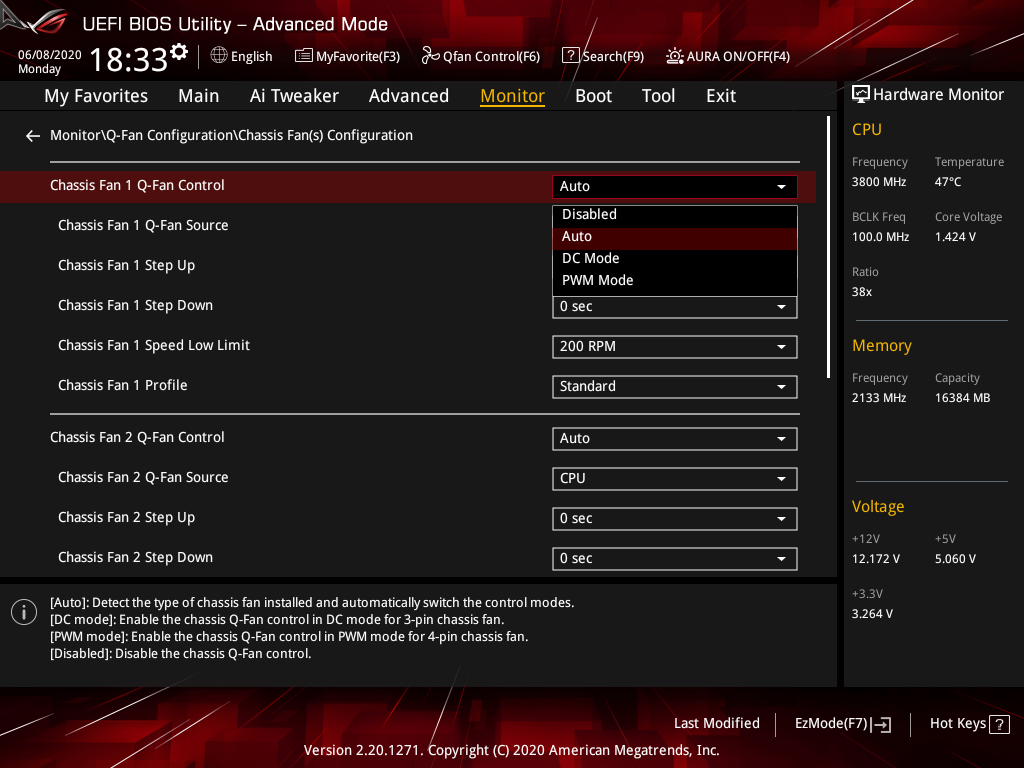
Task: Switch to EzMode(F7)
Action: (842, 724)
